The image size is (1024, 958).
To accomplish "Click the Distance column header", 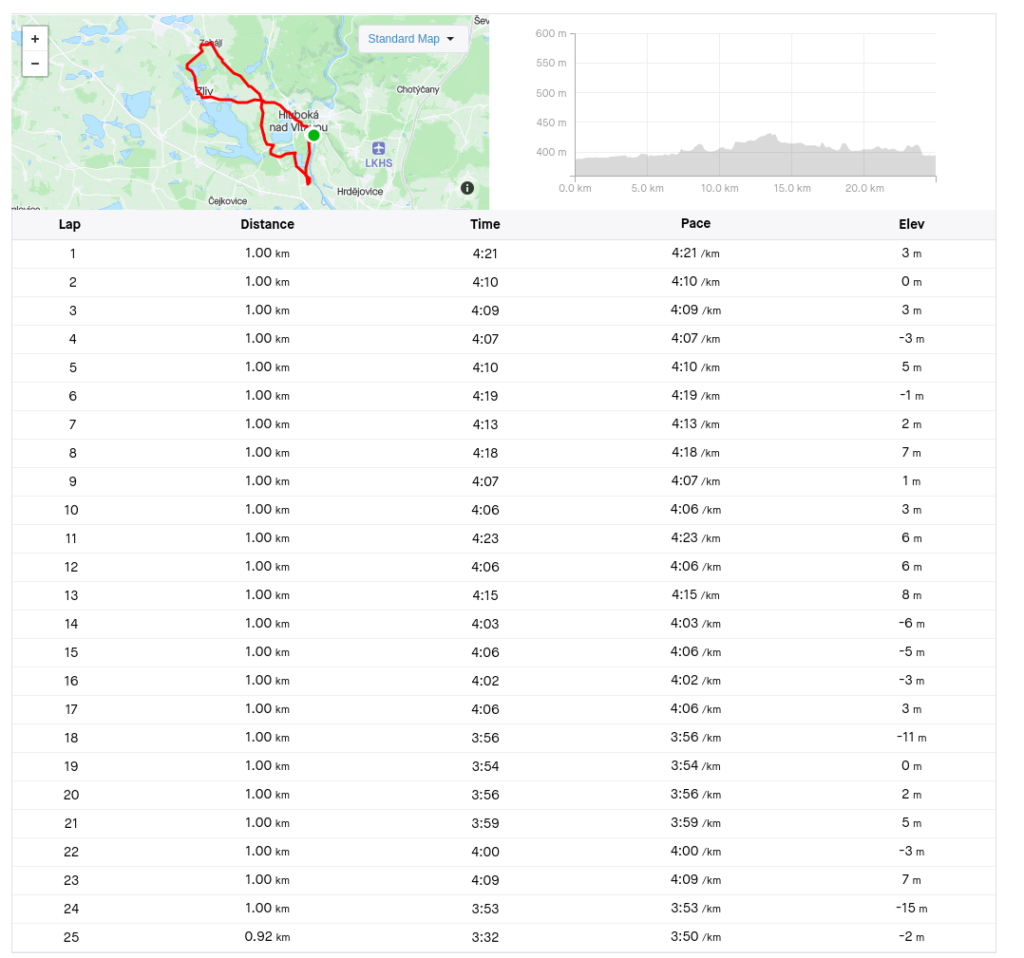I will (268, 224).
